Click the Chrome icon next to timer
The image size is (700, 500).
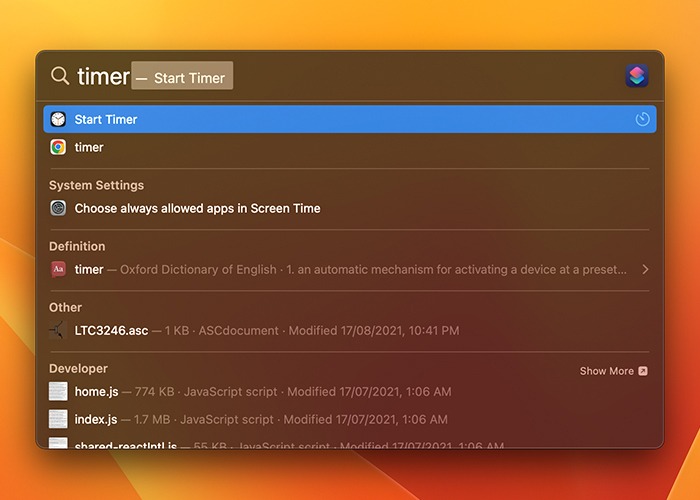point(58,147)
